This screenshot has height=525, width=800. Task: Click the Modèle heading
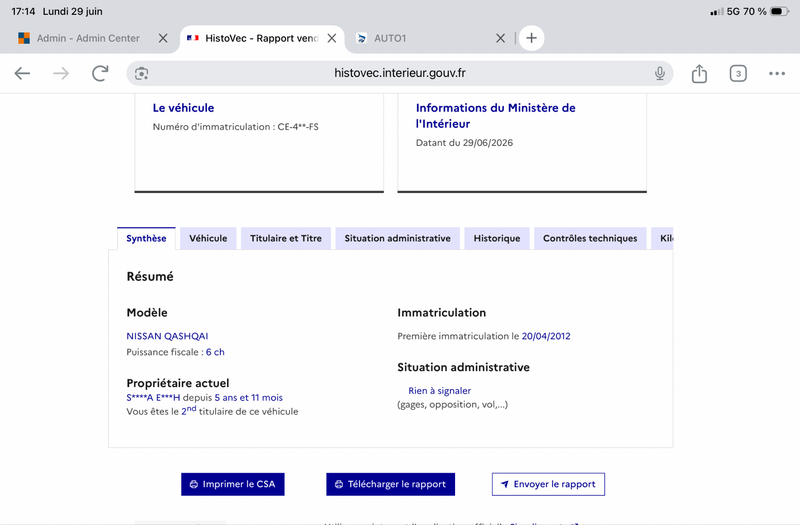[x=147, y=312]
